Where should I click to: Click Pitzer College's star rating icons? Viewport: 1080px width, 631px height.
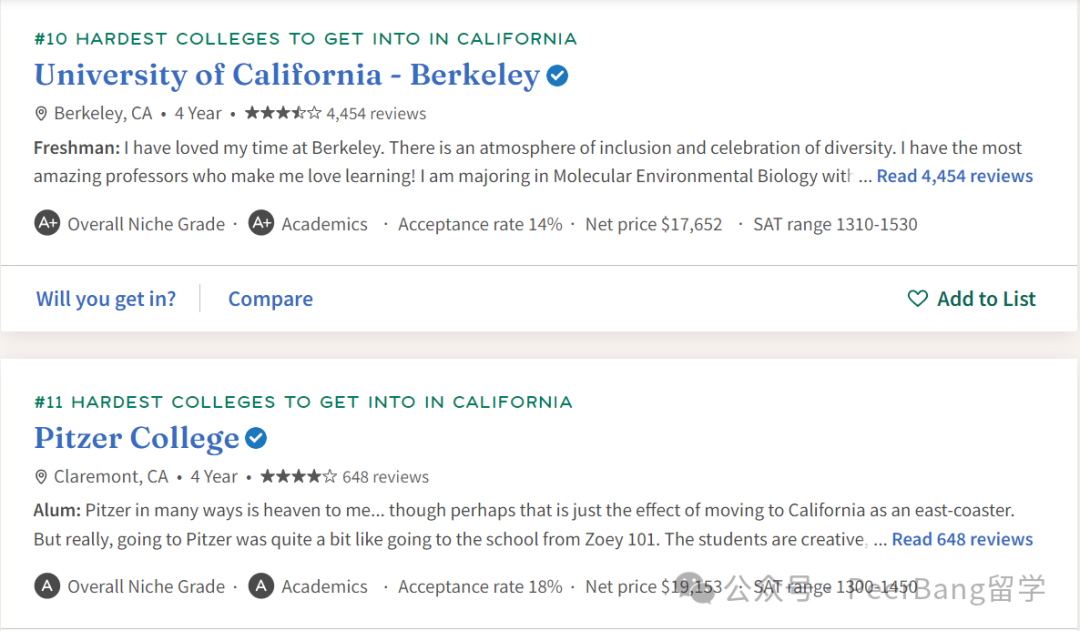(x=299, y=476)
